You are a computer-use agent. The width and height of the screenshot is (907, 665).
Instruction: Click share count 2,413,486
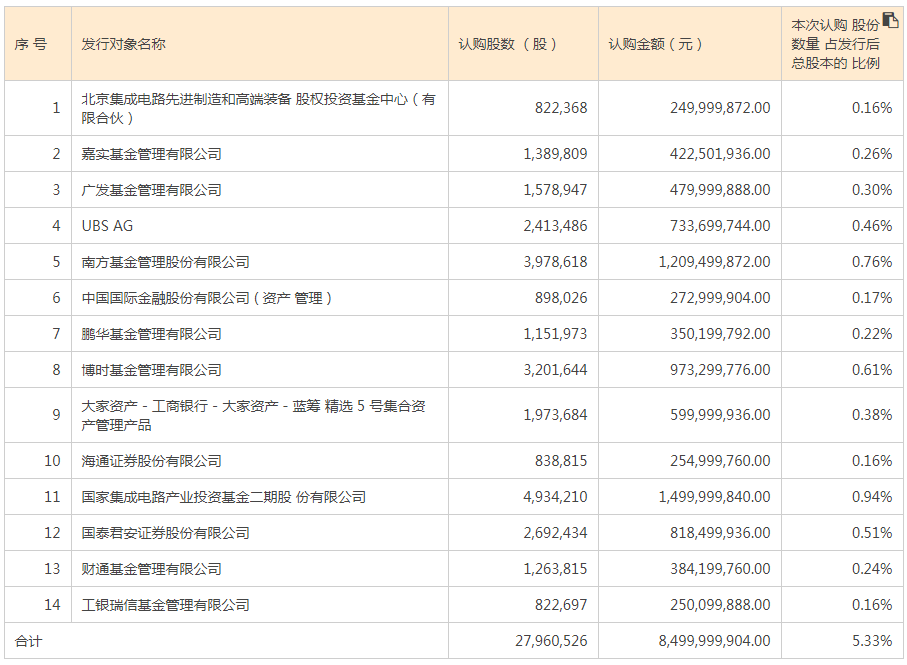[555, 226]
